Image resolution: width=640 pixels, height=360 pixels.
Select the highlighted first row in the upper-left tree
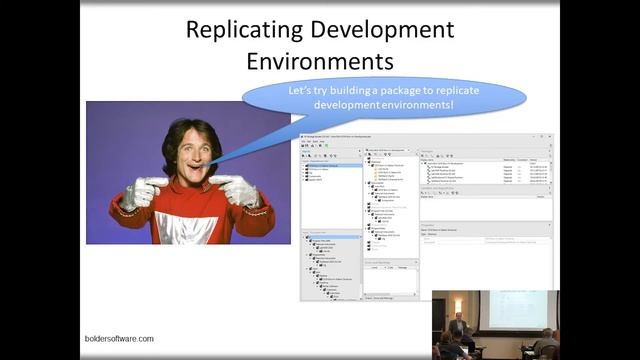(x=331, y=166)
